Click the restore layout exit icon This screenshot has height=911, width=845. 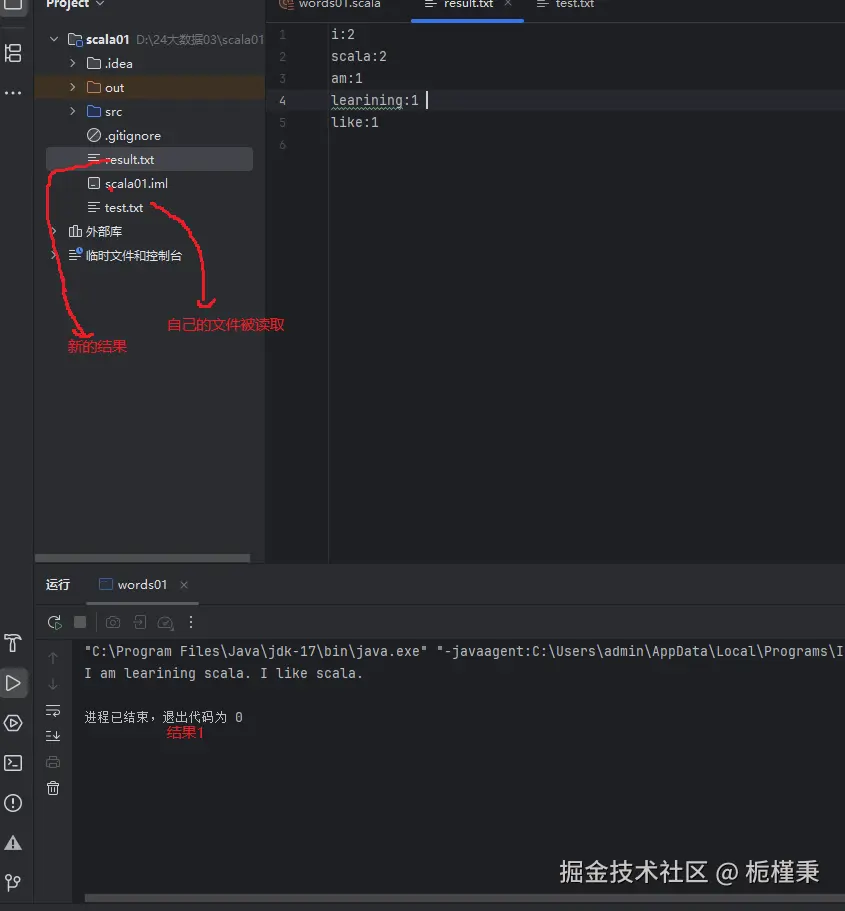pyautogui.click(x=139, y=623)
